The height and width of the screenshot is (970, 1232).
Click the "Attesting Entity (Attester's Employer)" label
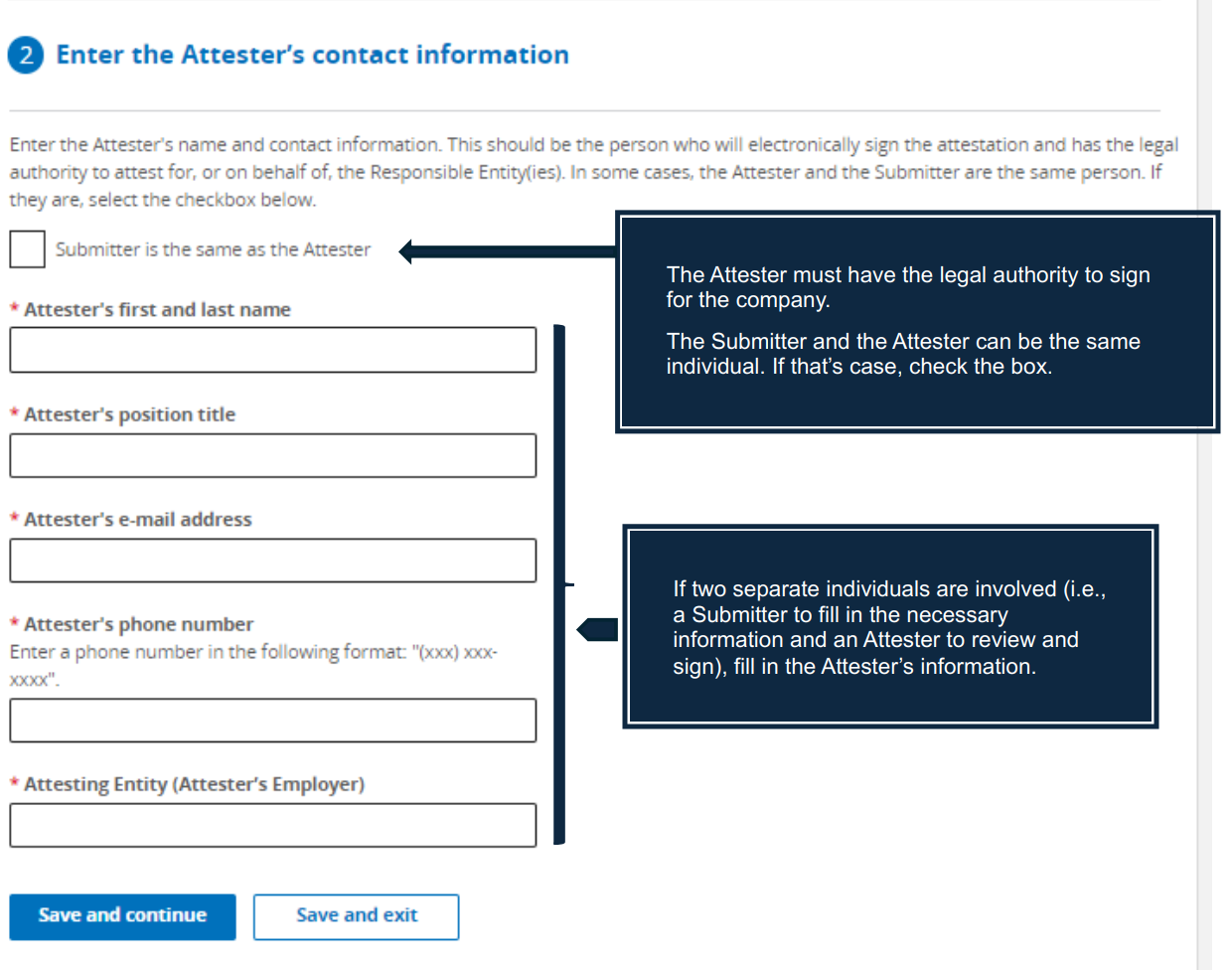(x=194, y=784)
